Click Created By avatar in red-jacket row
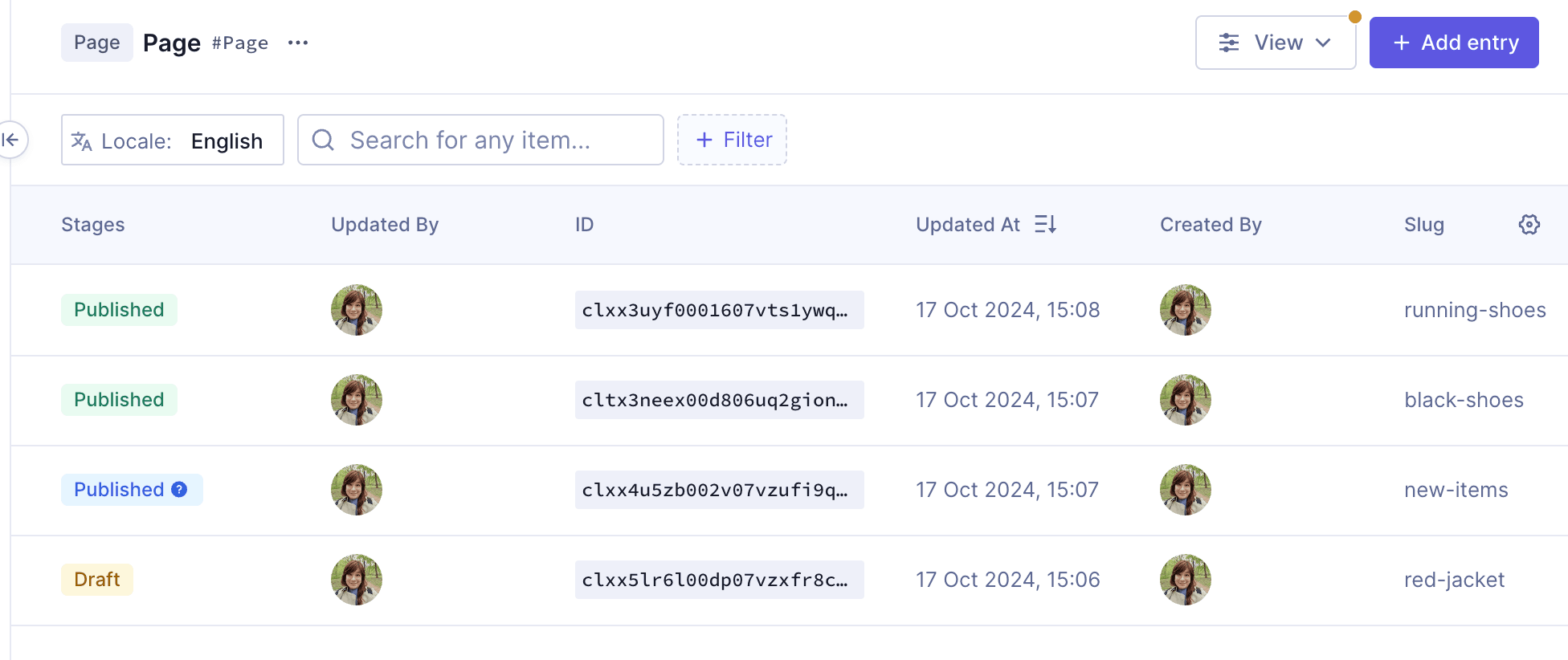The width and height of the screenshot is (1568, 660). [x=1185, y=580]
